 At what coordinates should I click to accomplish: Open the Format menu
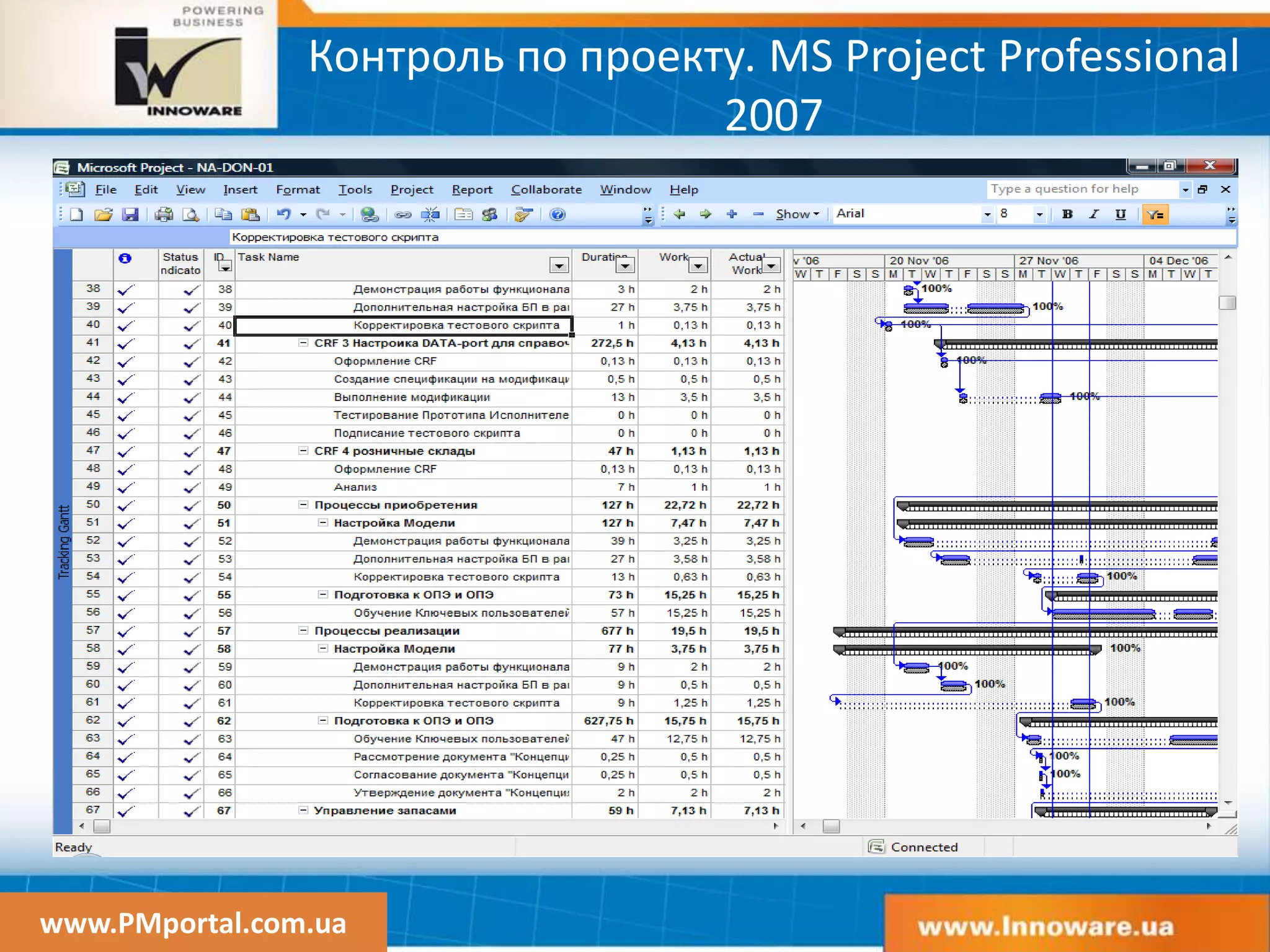(x=298, y=189)
